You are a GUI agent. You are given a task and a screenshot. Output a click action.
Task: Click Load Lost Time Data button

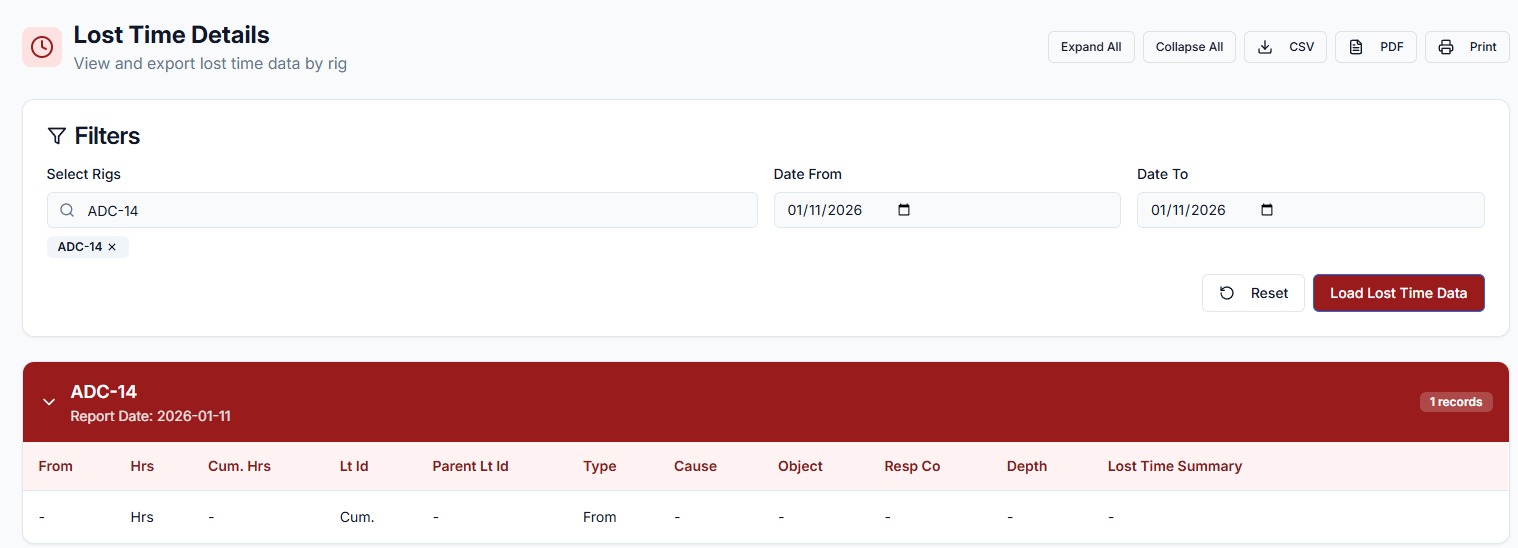1398,293
